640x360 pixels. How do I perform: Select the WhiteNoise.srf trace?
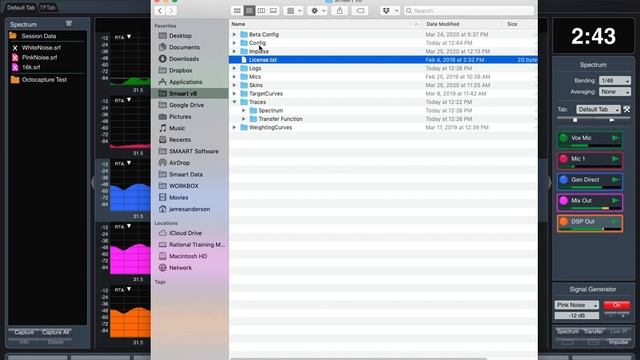pyautogui.click(x=41, y=48)
